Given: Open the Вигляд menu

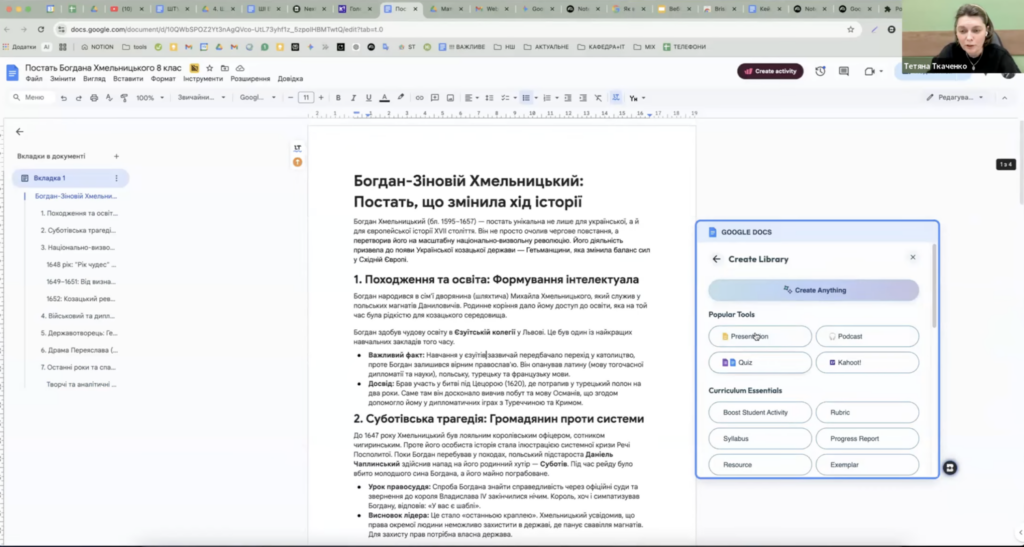Looking at the screenshot, I should coord(94,79).
